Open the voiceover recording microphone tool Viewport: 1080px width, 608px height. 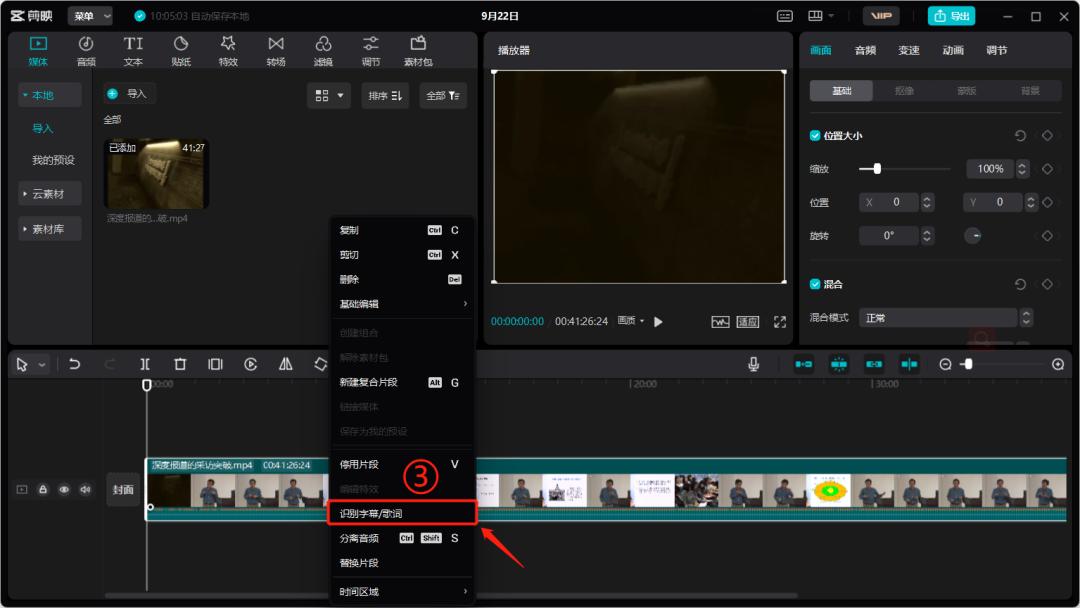[x=753, y=364]
